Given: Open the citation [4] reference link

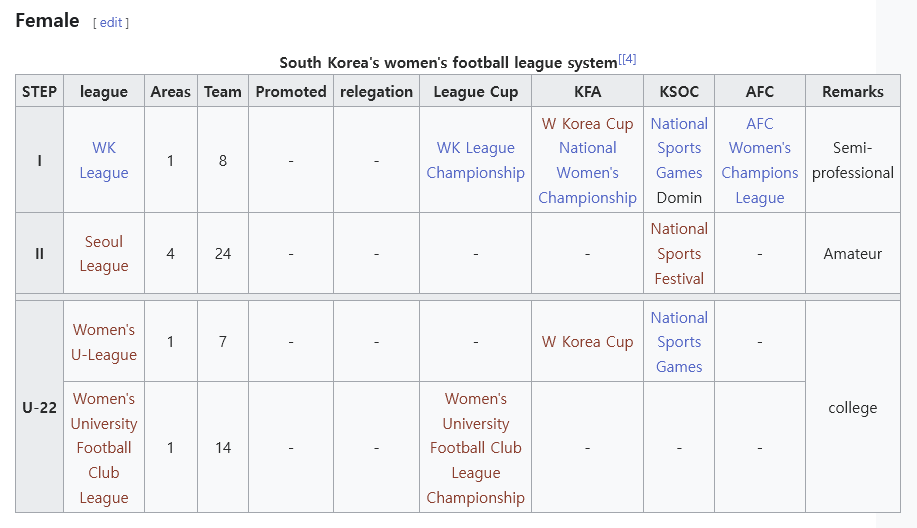Looking at the screenshot, I should 627,59.
